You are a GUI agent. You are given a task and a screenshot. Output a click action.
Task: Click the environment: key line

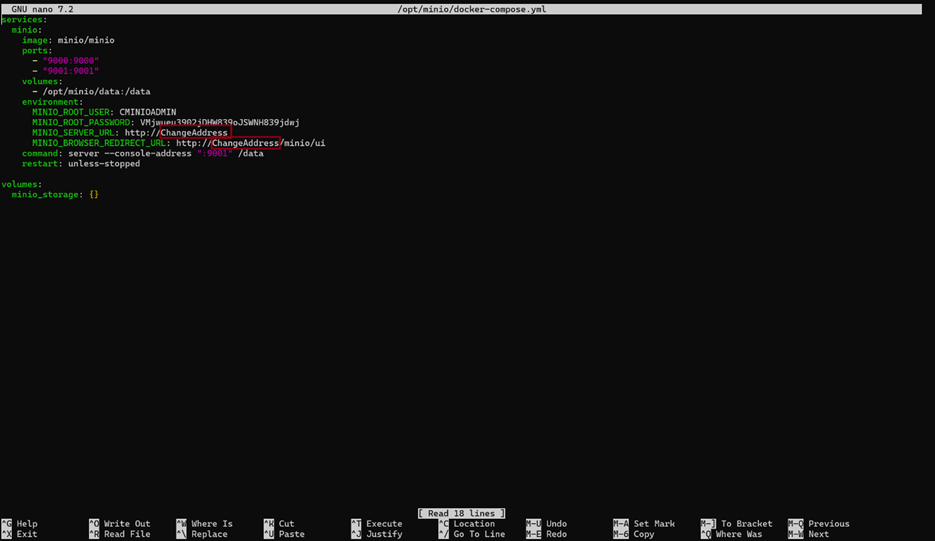coord(52,102)
